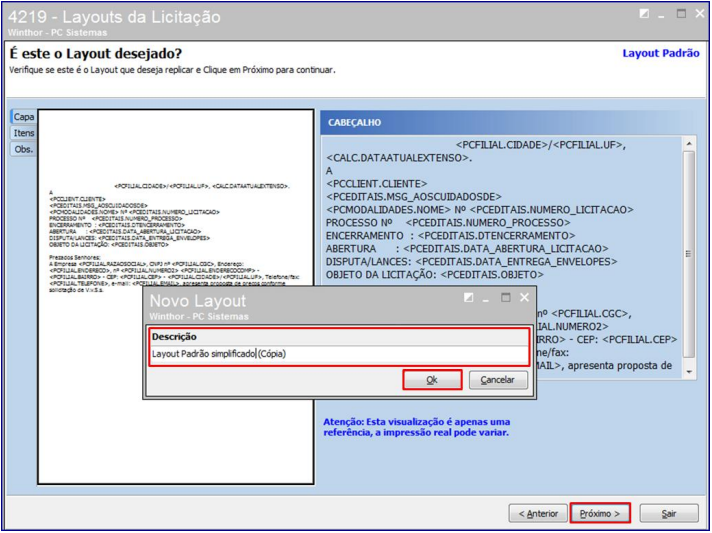
Task: Click the Novo Layout dialog title
Action: (x=198, y=301)
